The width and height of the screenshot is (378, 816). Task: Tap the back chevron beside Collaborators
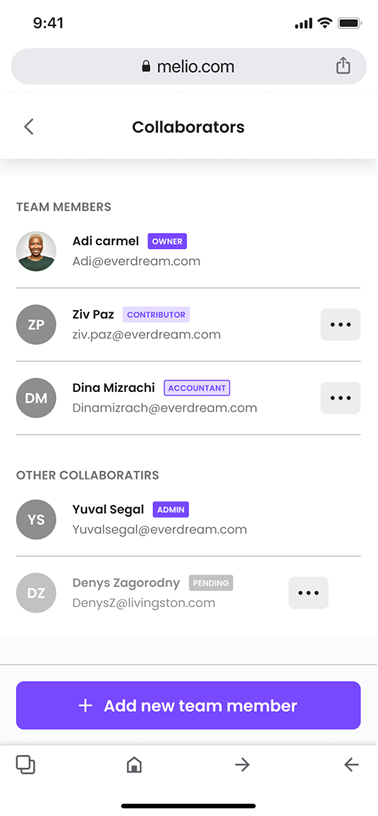tap(29, 127)
